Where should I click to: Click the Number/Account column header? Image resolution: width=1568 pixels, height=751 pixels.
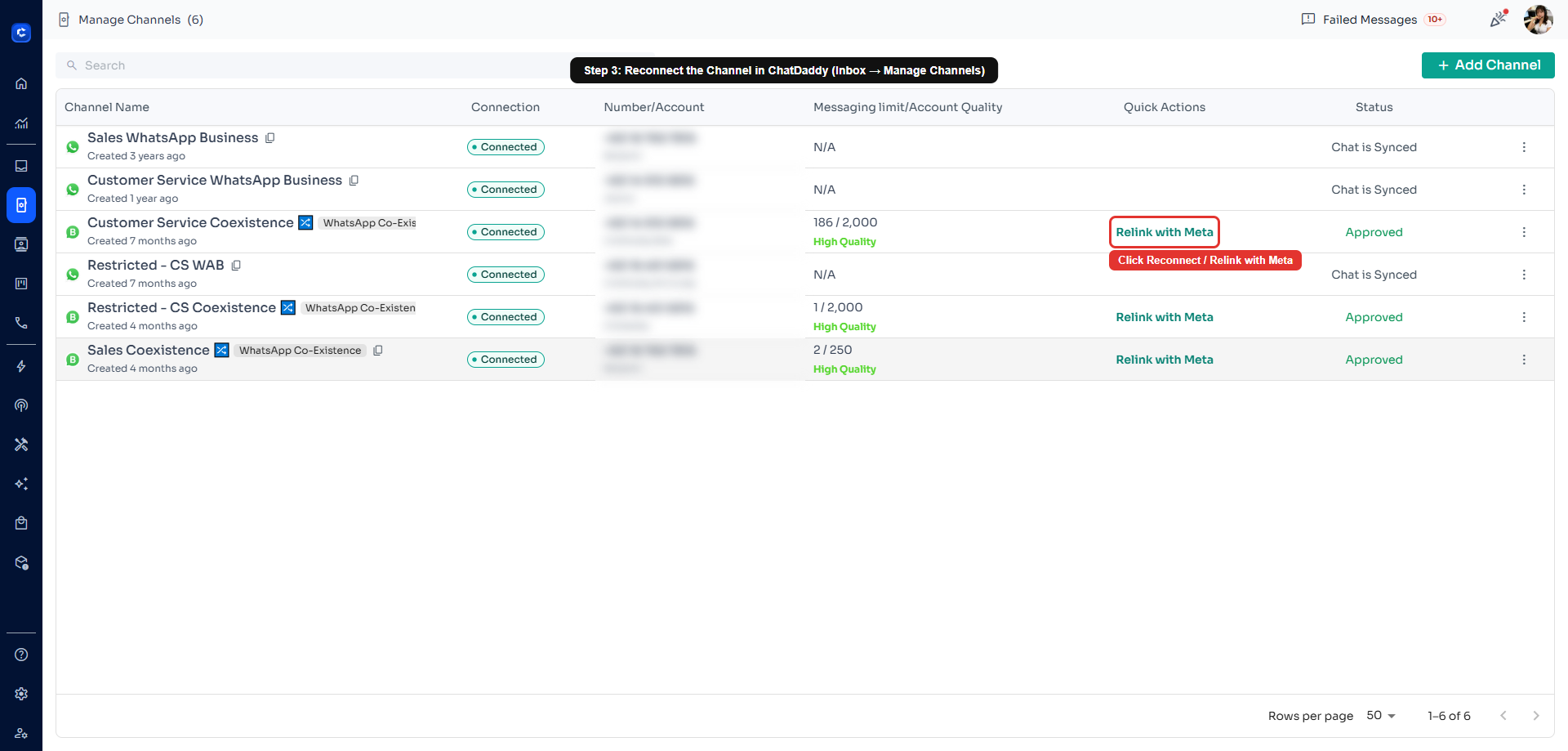(x=654, y=107)
